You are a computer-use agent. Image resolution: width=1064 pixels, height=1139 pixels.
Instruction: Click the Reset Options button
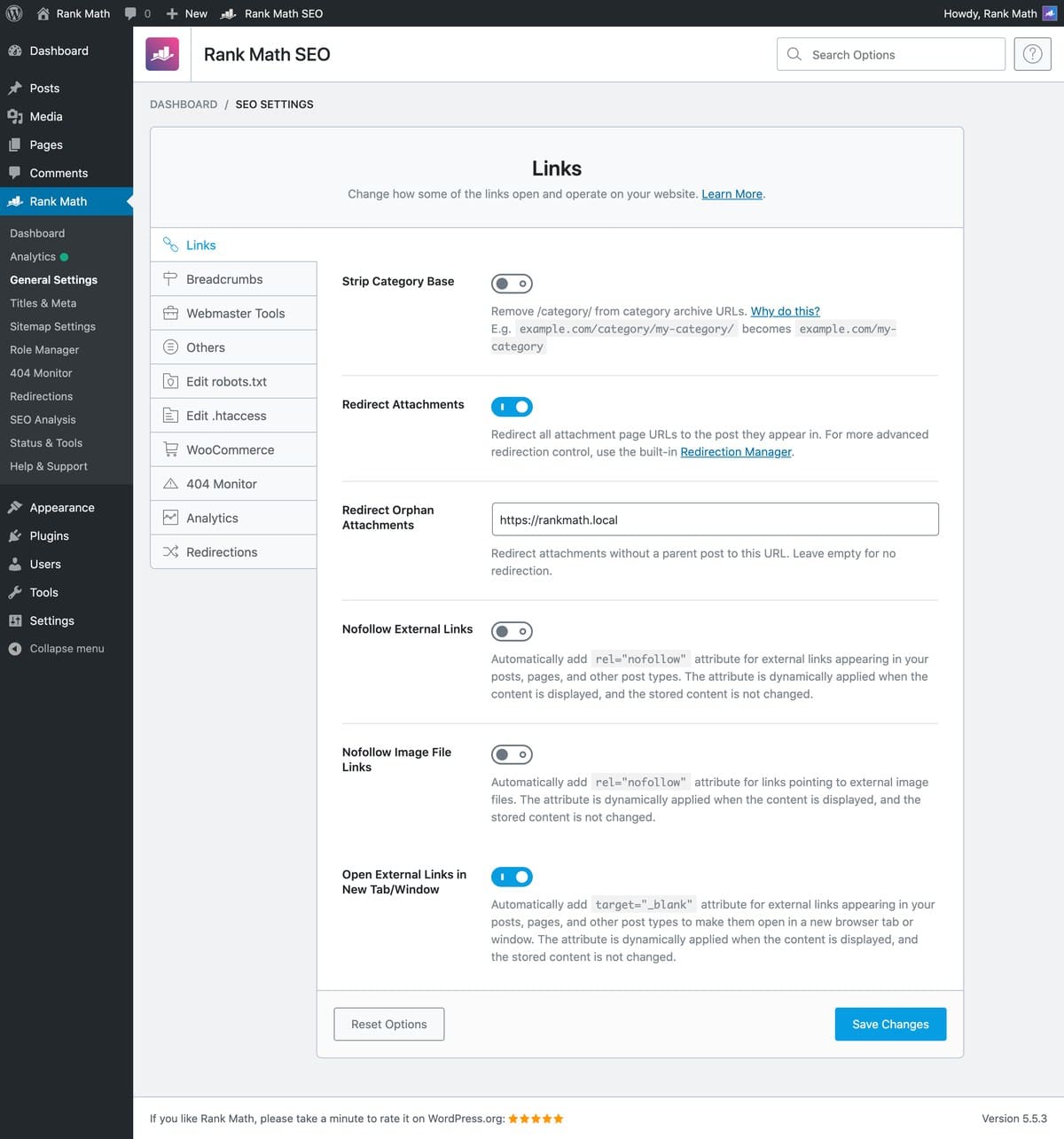tap(389, 1024)
